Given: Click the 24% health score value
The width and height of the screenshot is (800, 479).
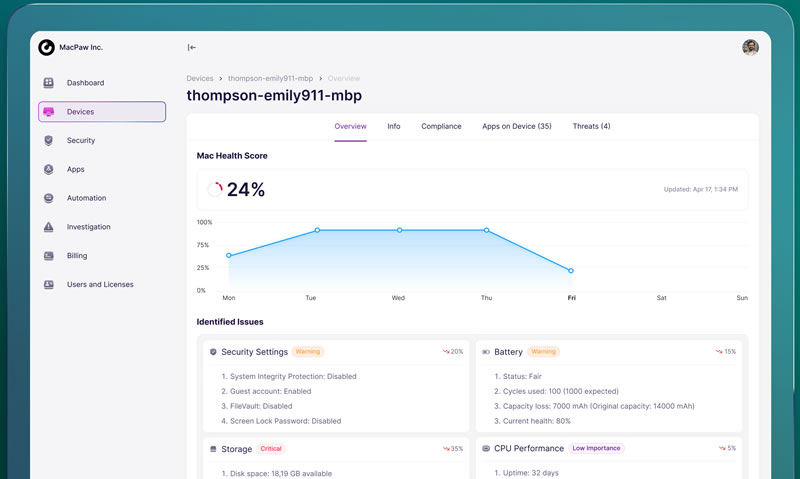Looking at the screenshot, I should click(245, 190).
